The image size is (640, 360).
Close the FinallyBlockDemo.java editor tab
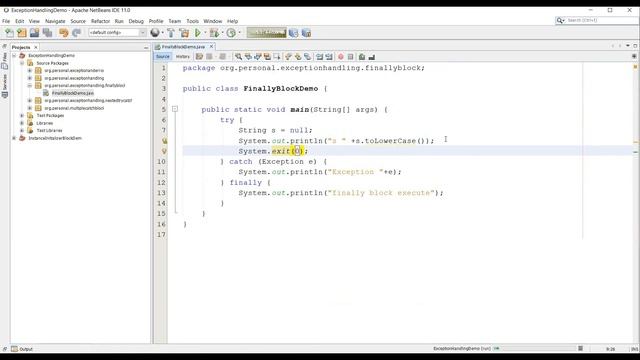pos(211,47)
